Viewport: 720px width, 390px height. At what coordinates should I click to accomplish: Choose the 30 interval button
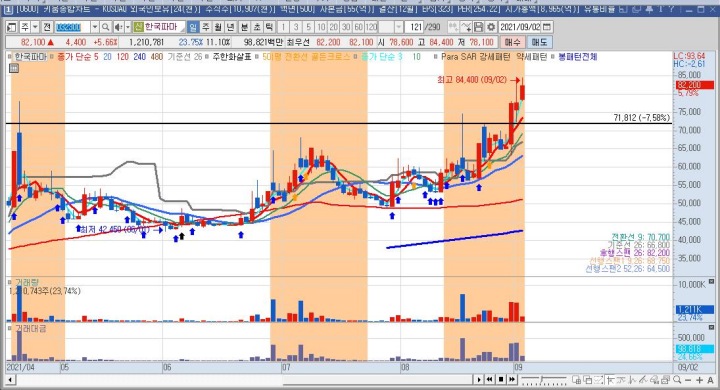346,27
